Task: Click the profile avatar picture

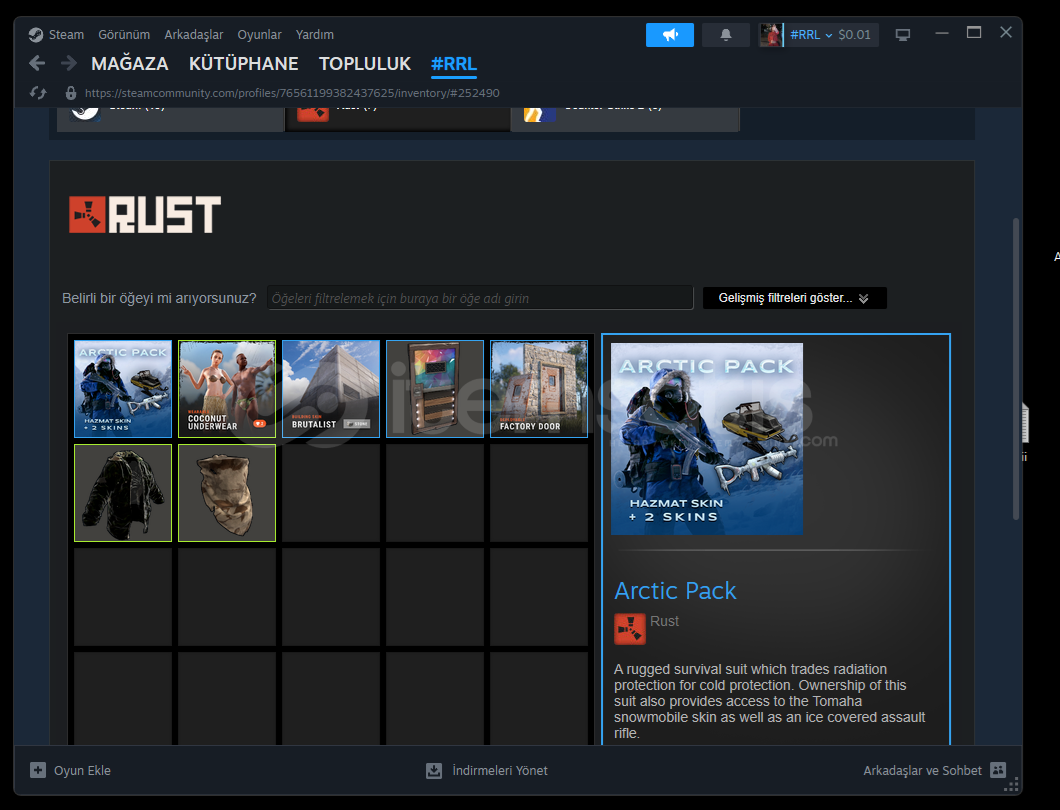Action: coord(770,34)
